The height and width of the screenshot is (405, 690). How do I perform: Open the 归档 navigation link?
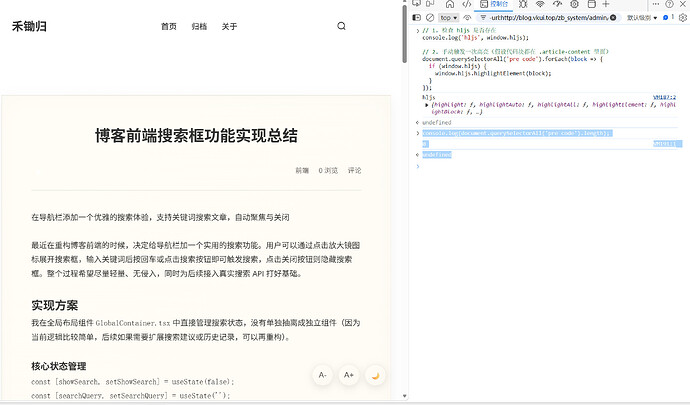199,27
